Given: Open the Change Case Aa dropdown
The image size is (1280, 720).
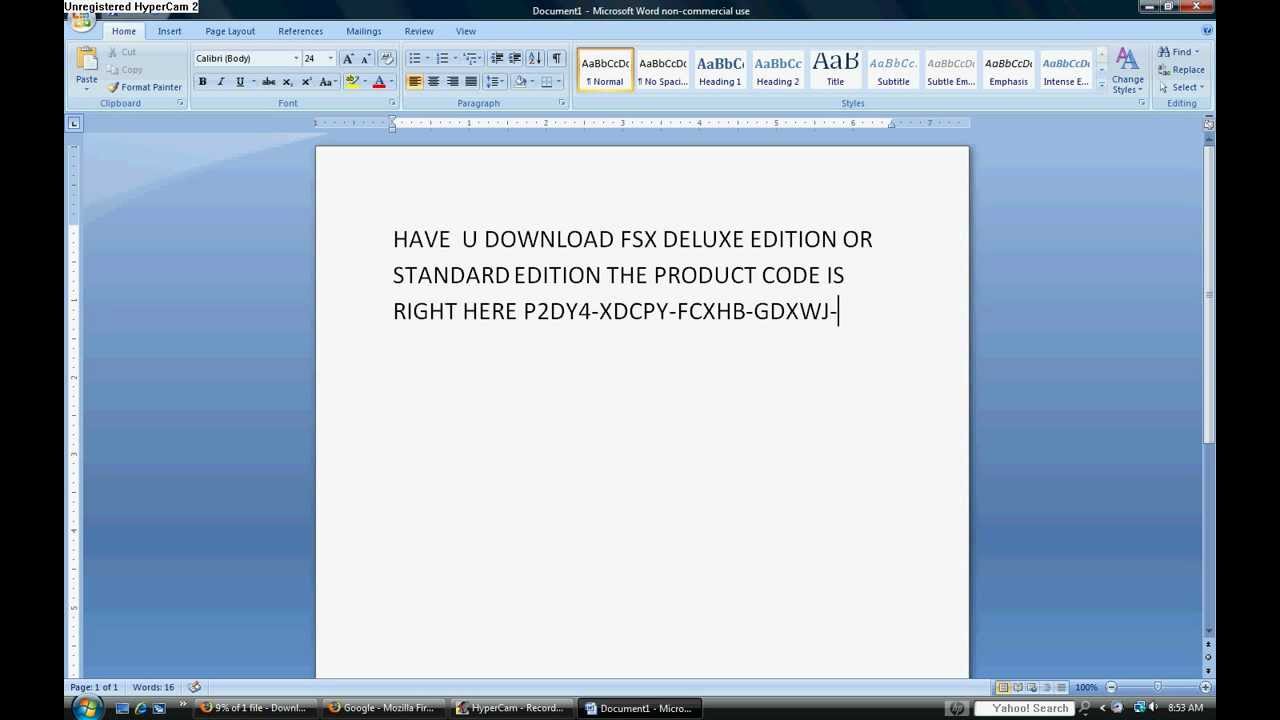Looking at the screenshot, I should [329, 82].
